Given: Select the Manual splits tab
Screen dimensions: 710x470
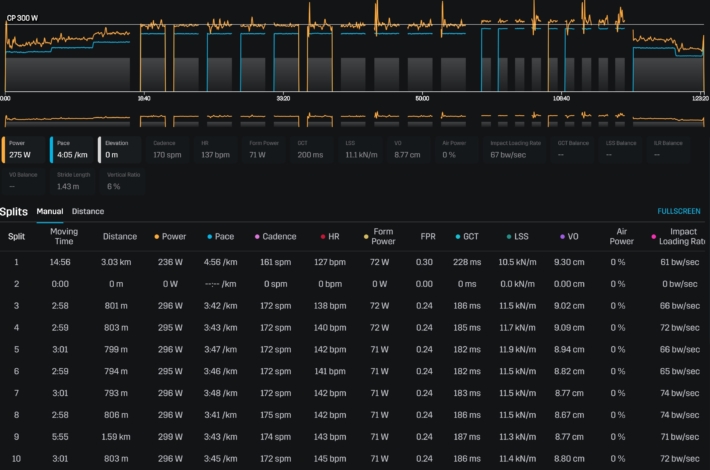Looking at the screenshot, I should pyautogui.click(x=50, y=212).
